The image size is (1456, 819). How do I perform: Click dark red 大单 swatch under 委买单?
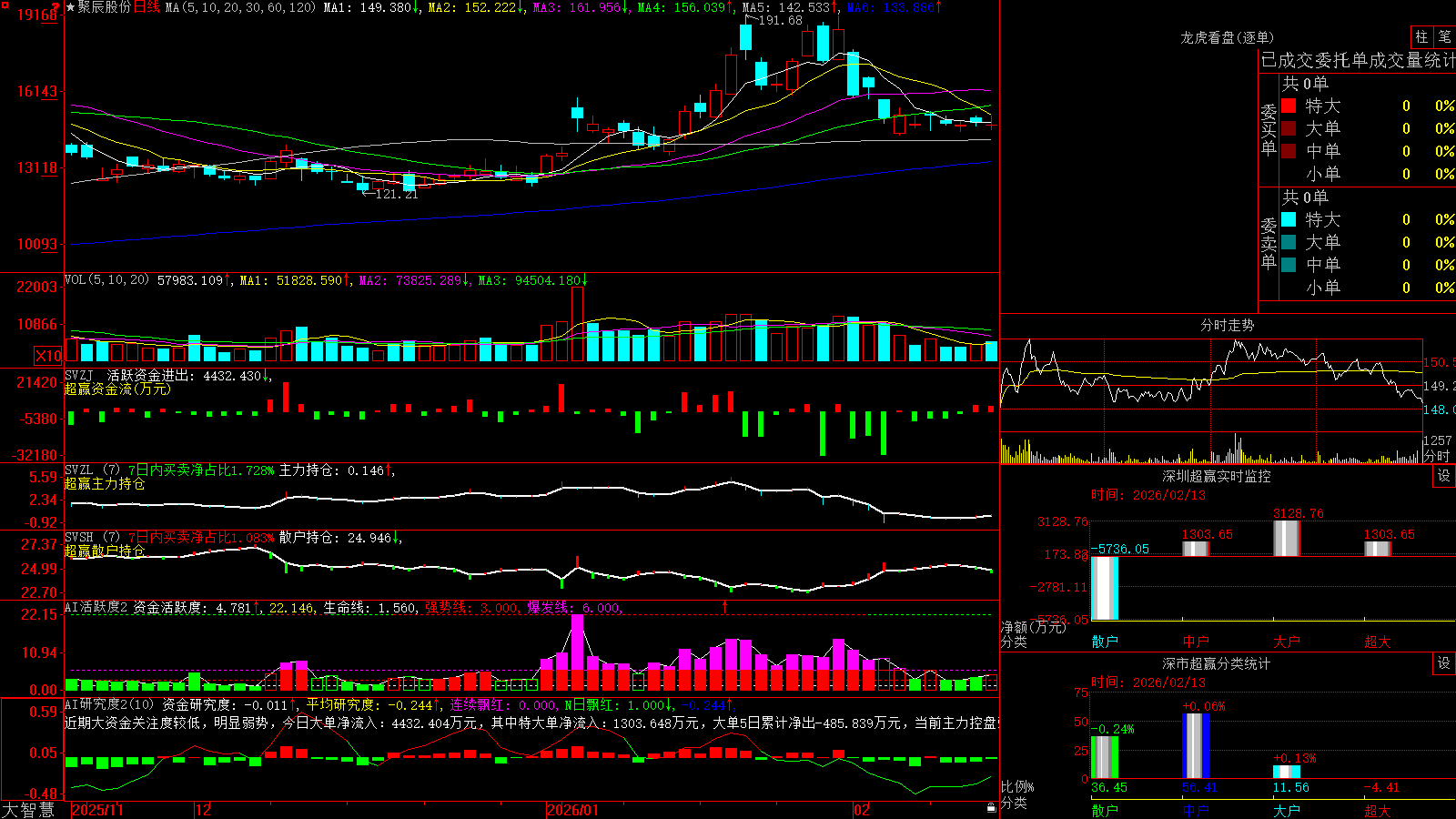1289,128
